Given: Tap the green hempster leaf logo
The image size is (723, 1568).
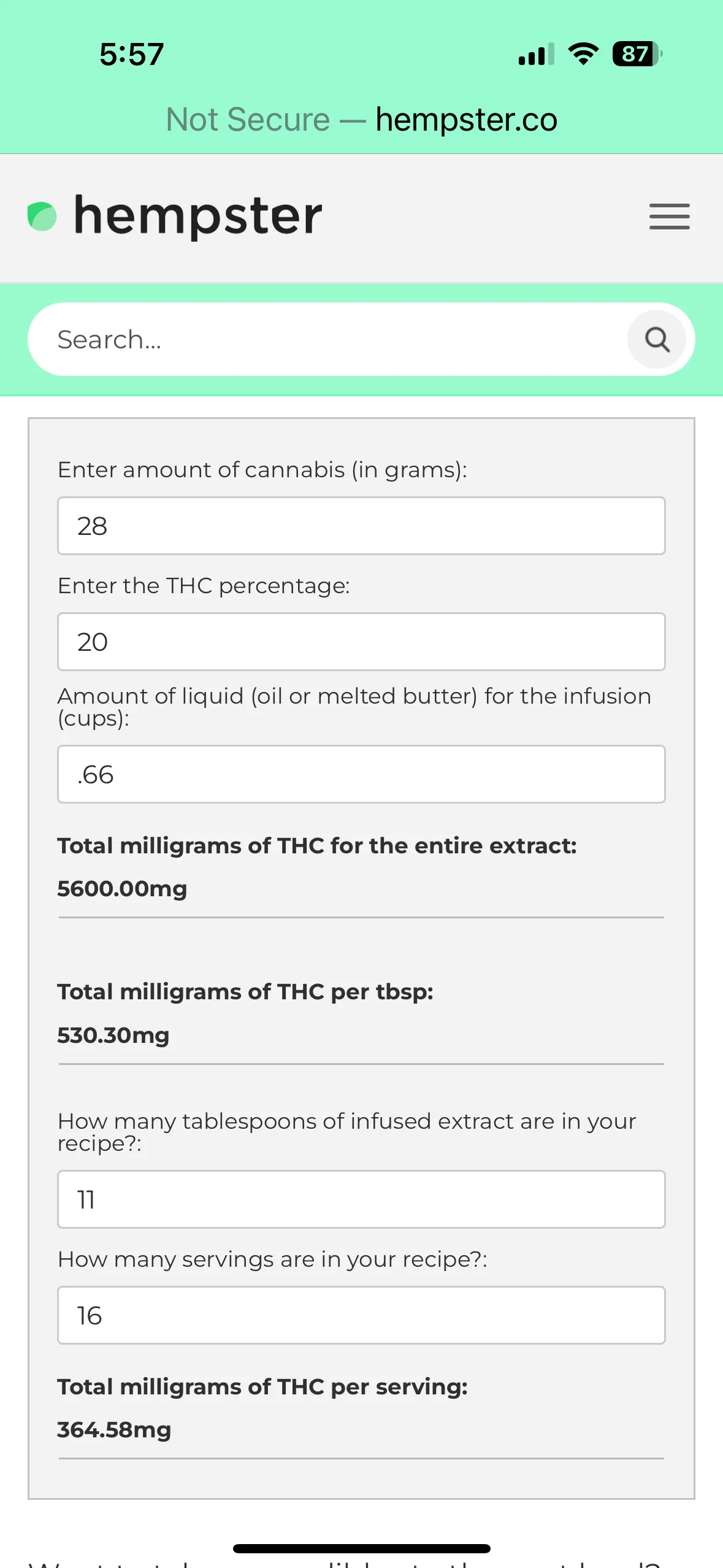Looking at the screenshot, I should tap(42, 217).
